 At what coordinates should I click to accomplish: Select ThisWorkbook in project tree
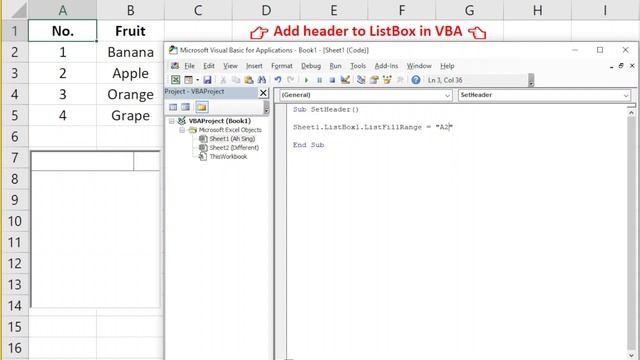tap(228, 157)
